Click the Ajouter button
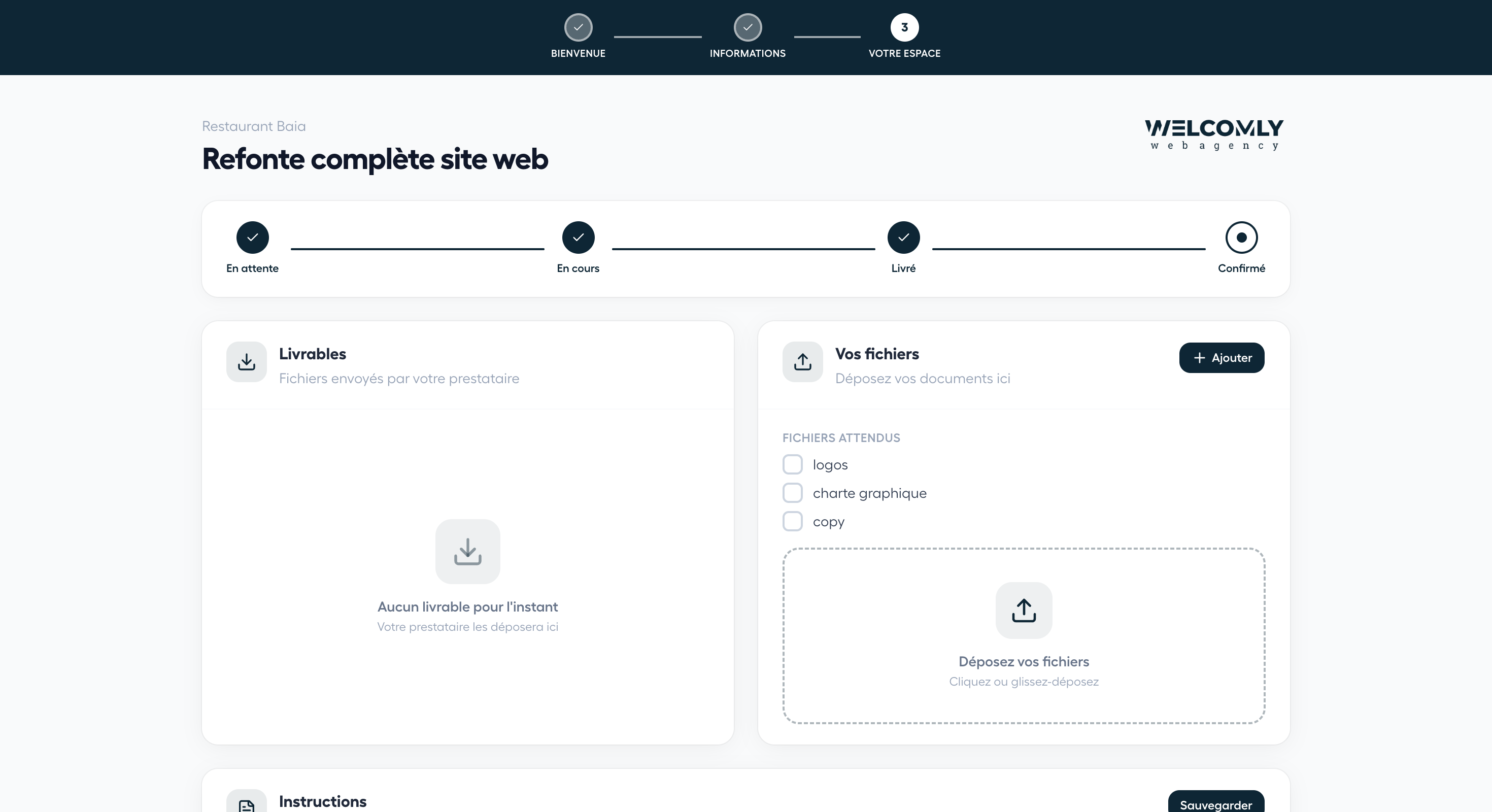 [x=1222, y=358]
